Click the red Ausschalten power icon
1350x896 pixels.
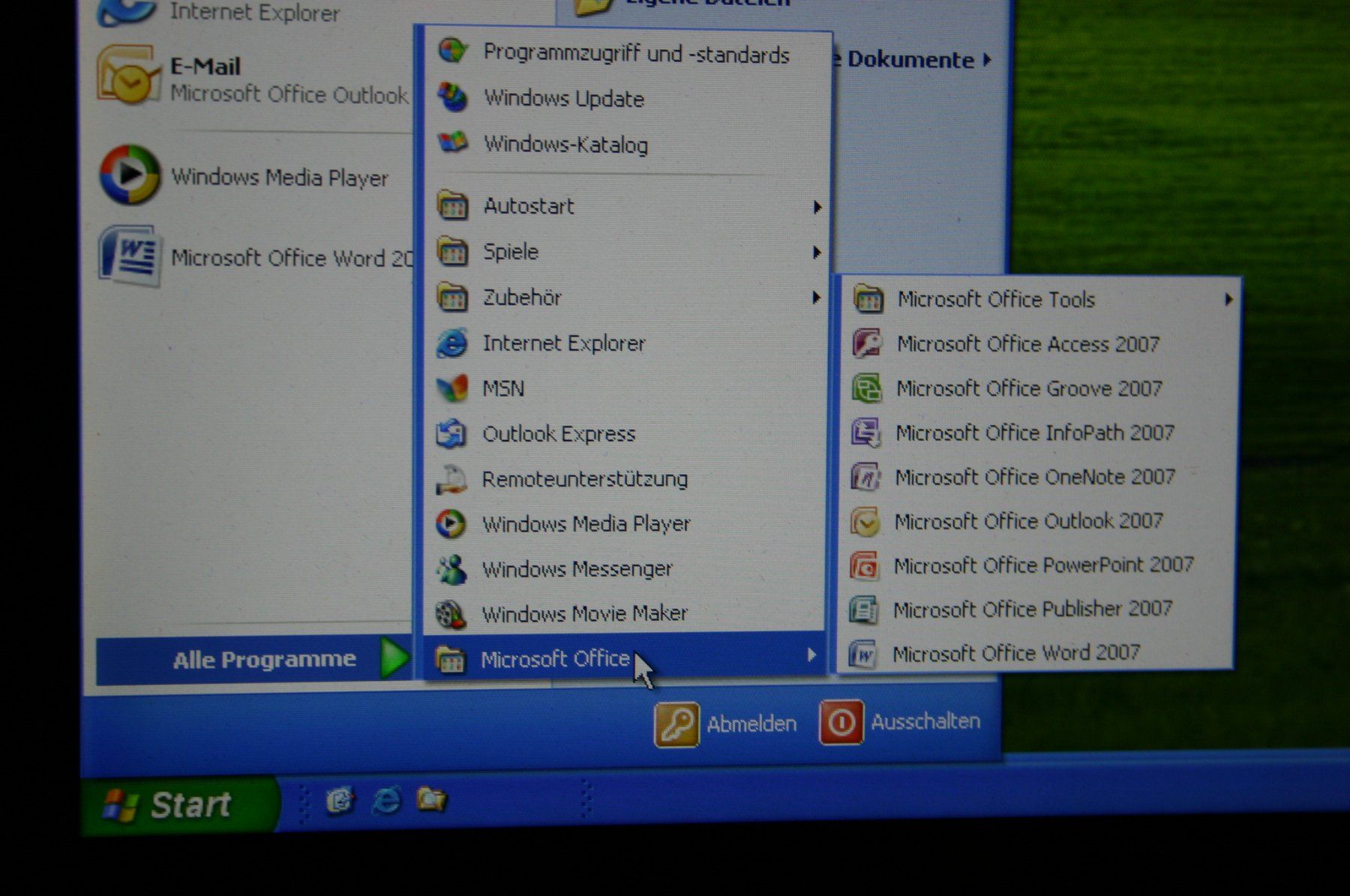841,723
